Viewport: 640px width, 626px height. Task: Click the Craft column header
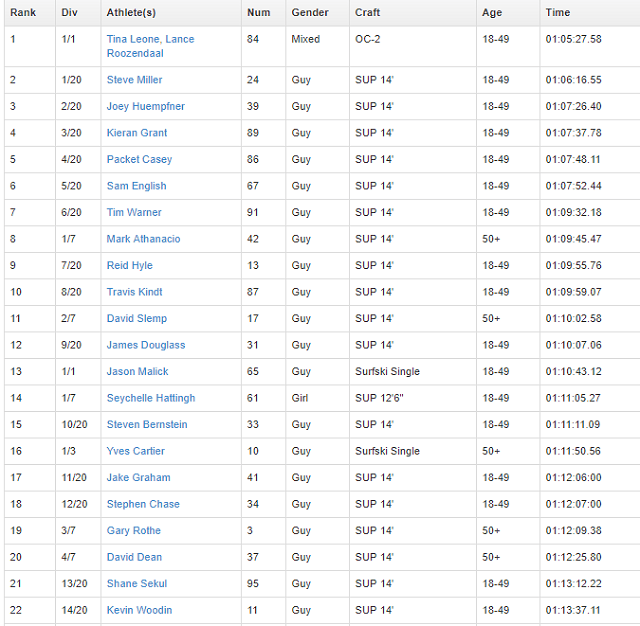[x=366, y=13]
